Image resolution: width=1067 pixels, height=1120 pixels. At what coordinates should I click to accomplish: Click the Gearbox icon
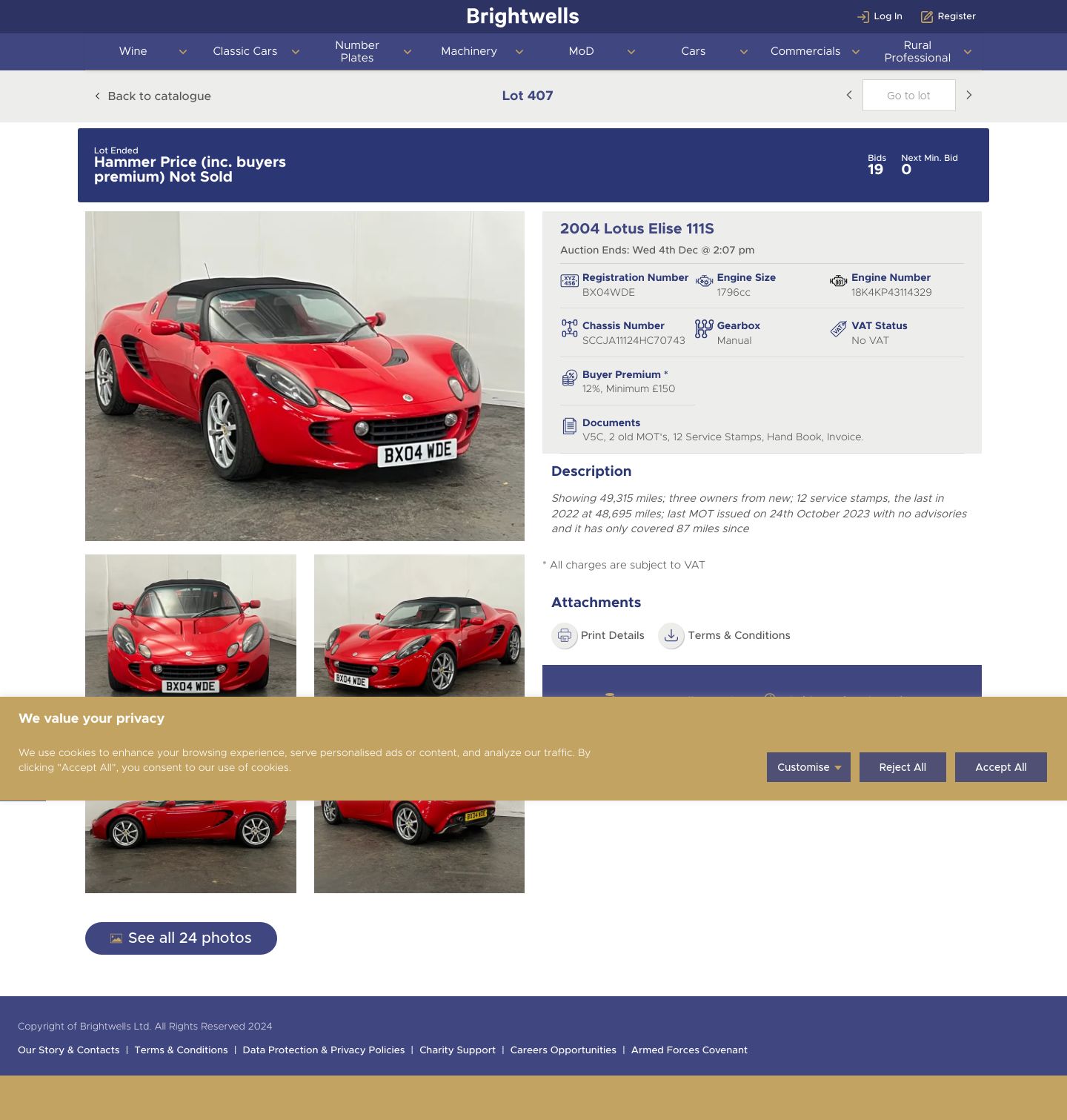point(704,328)
